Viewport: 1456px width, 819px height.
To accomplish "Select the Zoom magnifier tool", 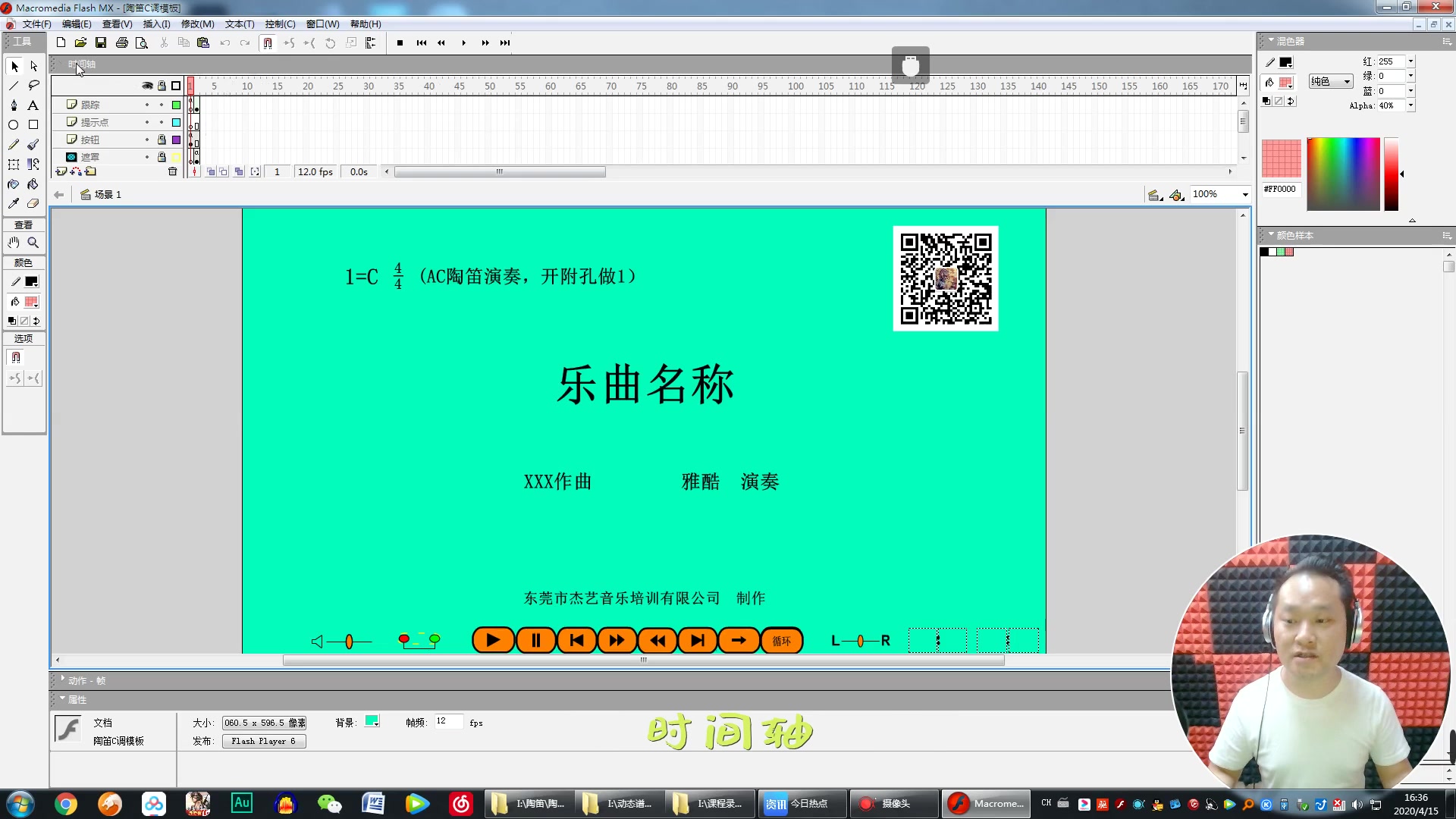I will [x=33, y=243].
